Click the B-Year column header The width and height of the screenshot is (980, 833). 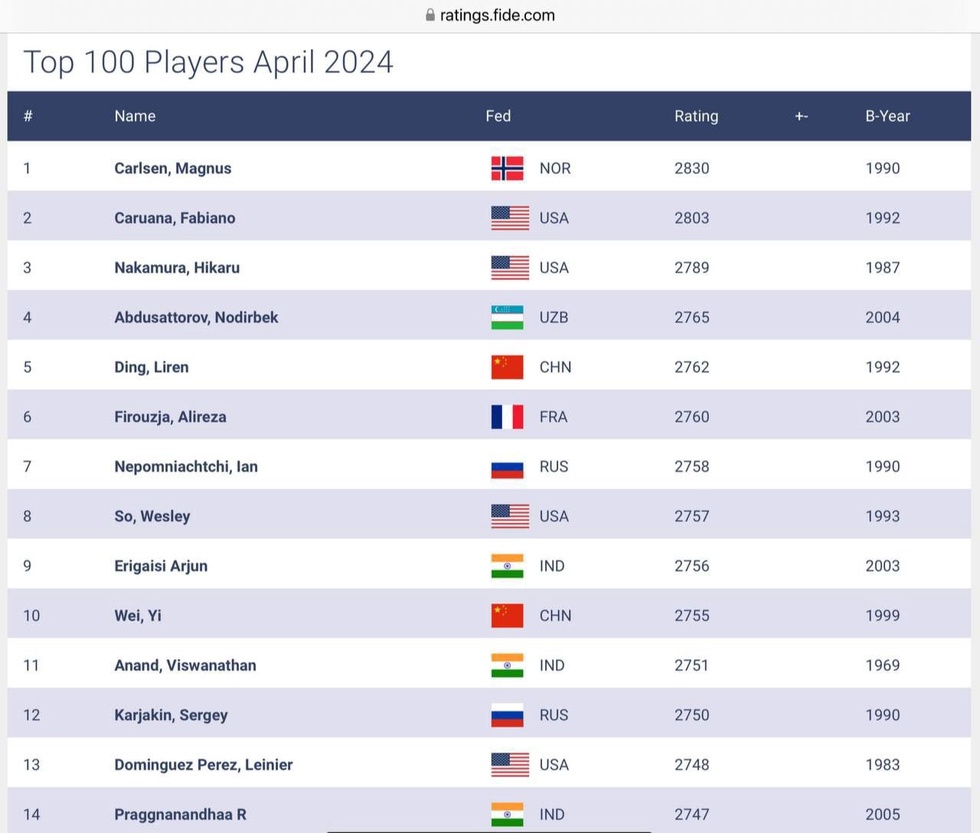point(887,116)
